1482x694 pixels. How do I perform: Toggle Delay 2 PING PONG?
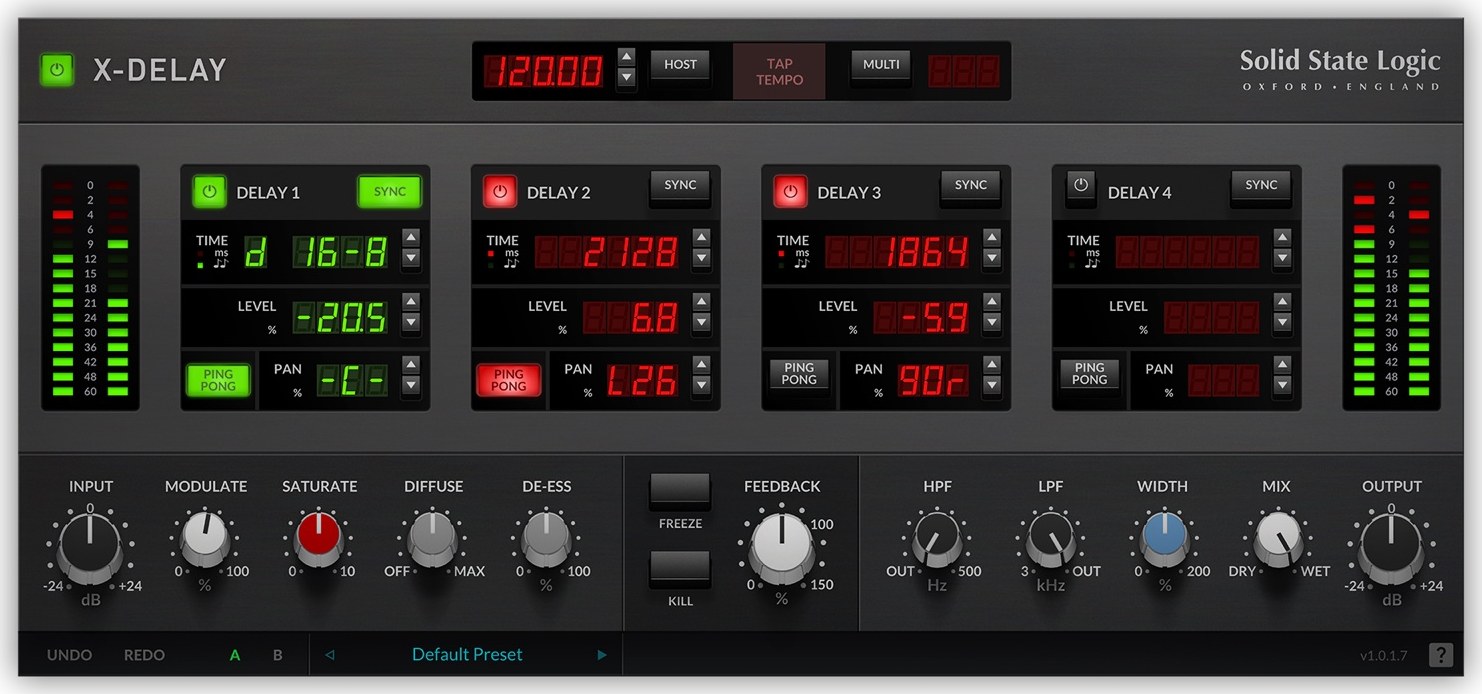click(x=508, y=380)
